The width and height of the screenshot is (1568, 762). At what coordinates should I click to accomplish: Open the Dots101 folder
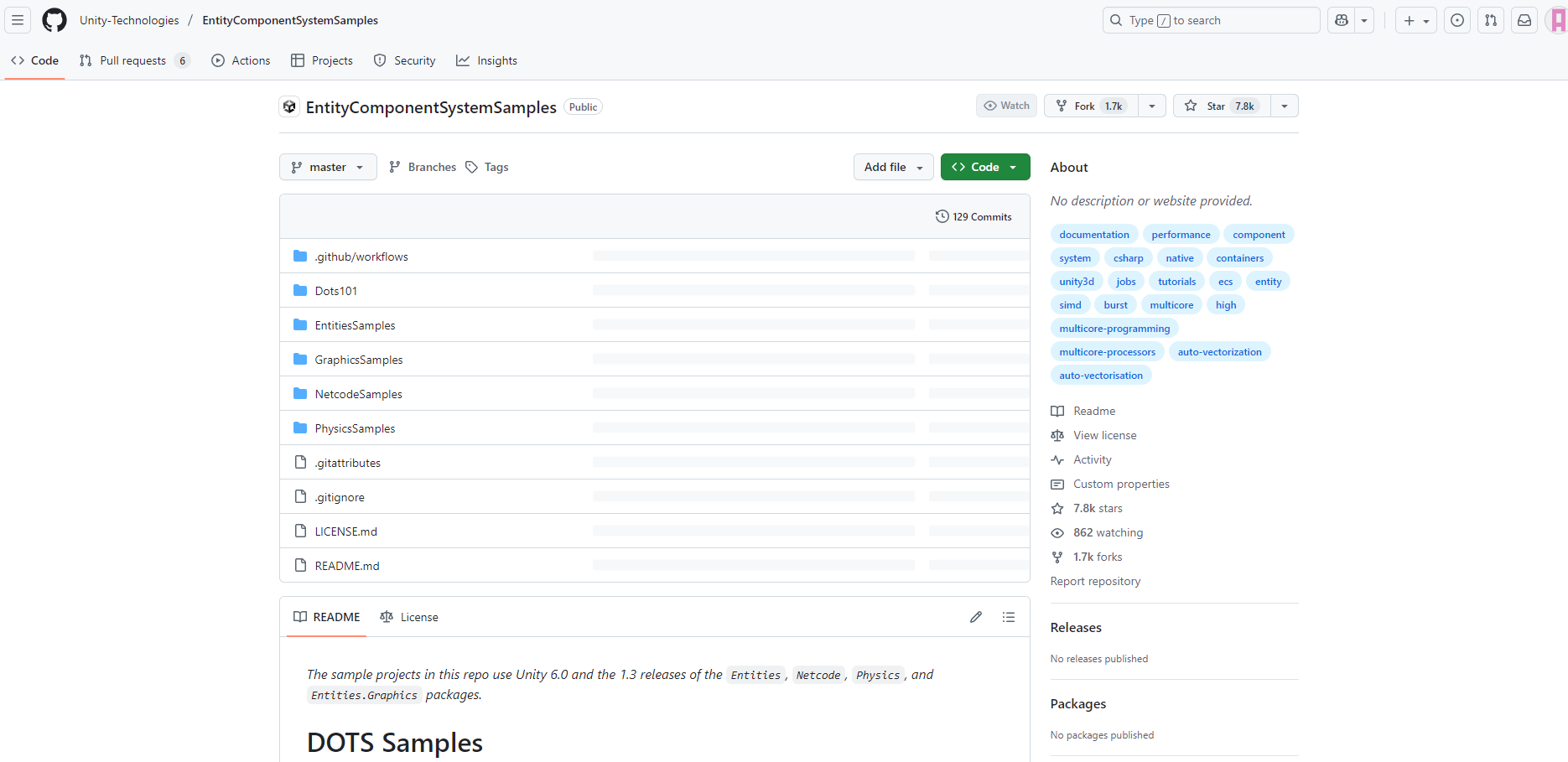point(336,291)
